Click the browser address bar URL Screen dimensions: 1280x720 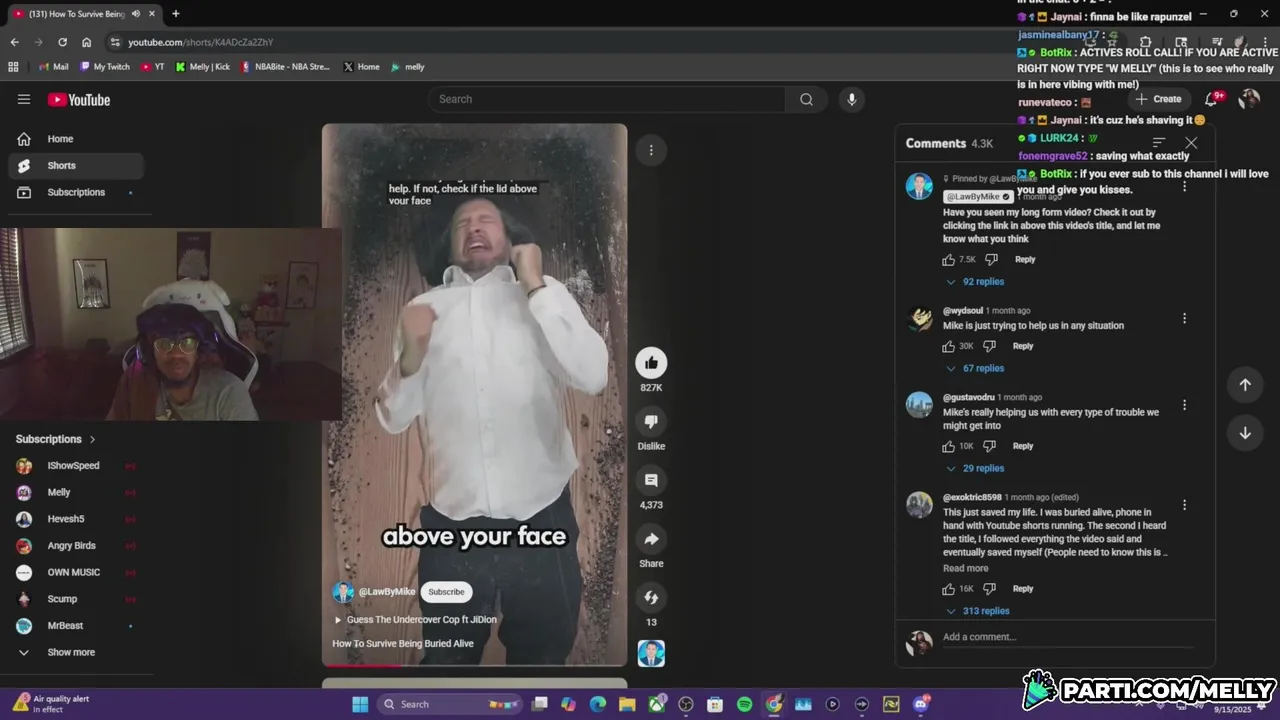(200, 42)
